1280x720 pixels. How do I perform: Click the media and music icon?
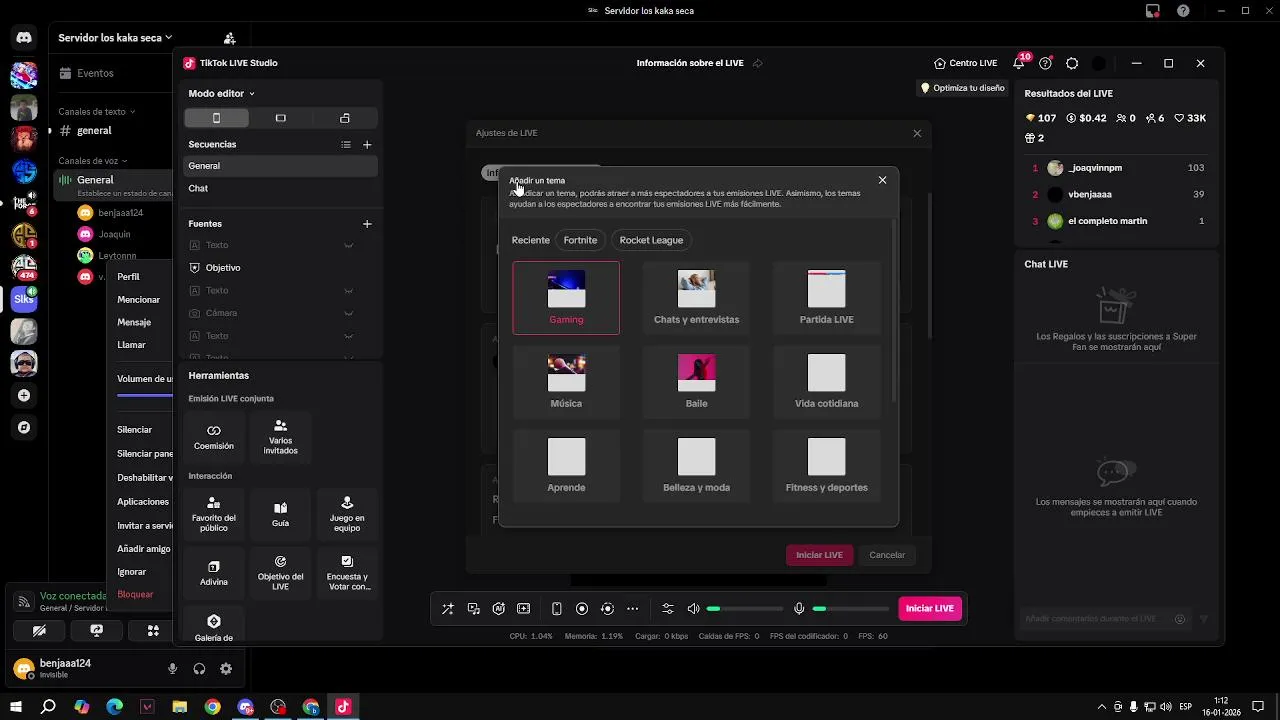pyautogui.click(x=473, y=609)
